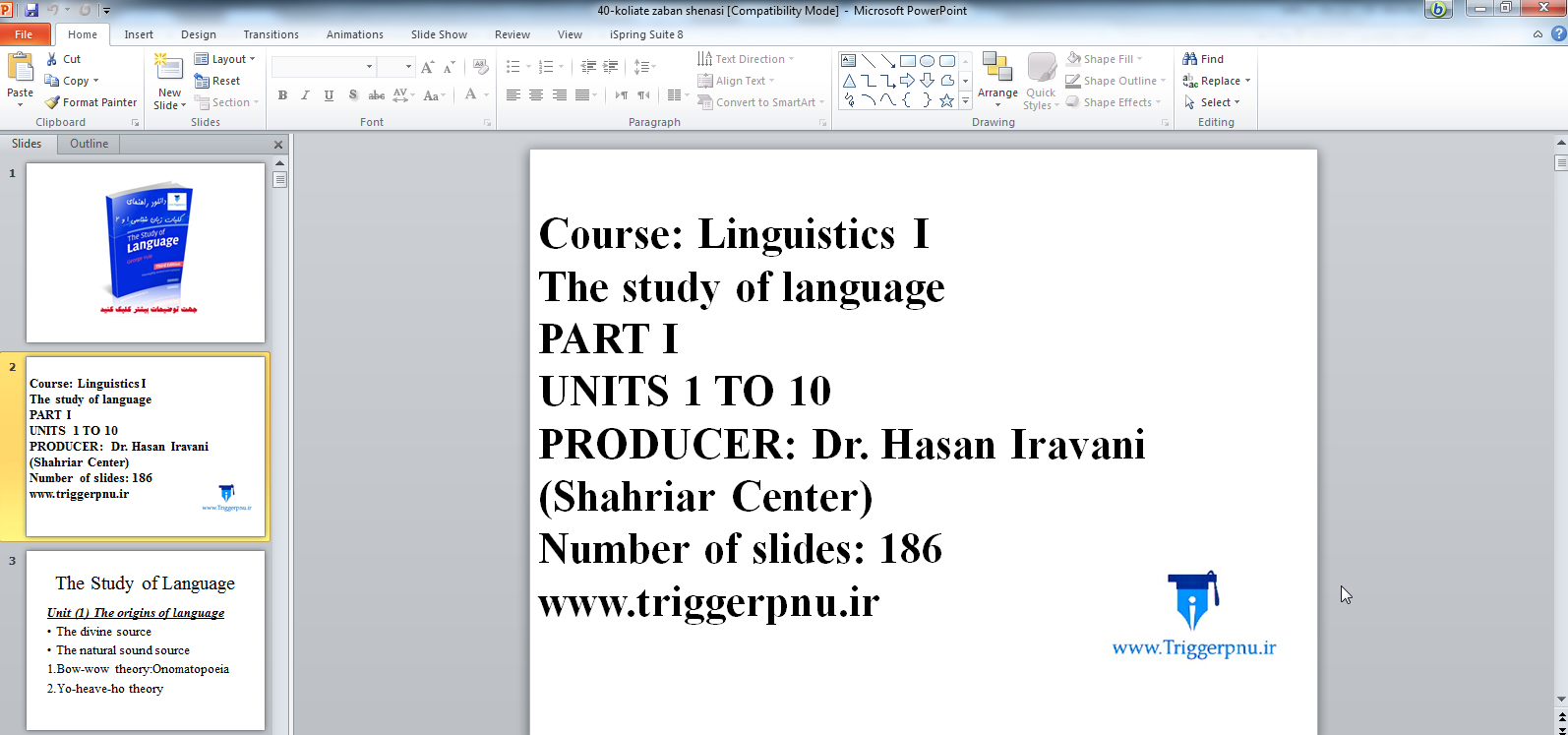Image resolution: width=1568 pixels, height=735 pixels.
Task: Click the Cut scissors icon
Action: 52,59
